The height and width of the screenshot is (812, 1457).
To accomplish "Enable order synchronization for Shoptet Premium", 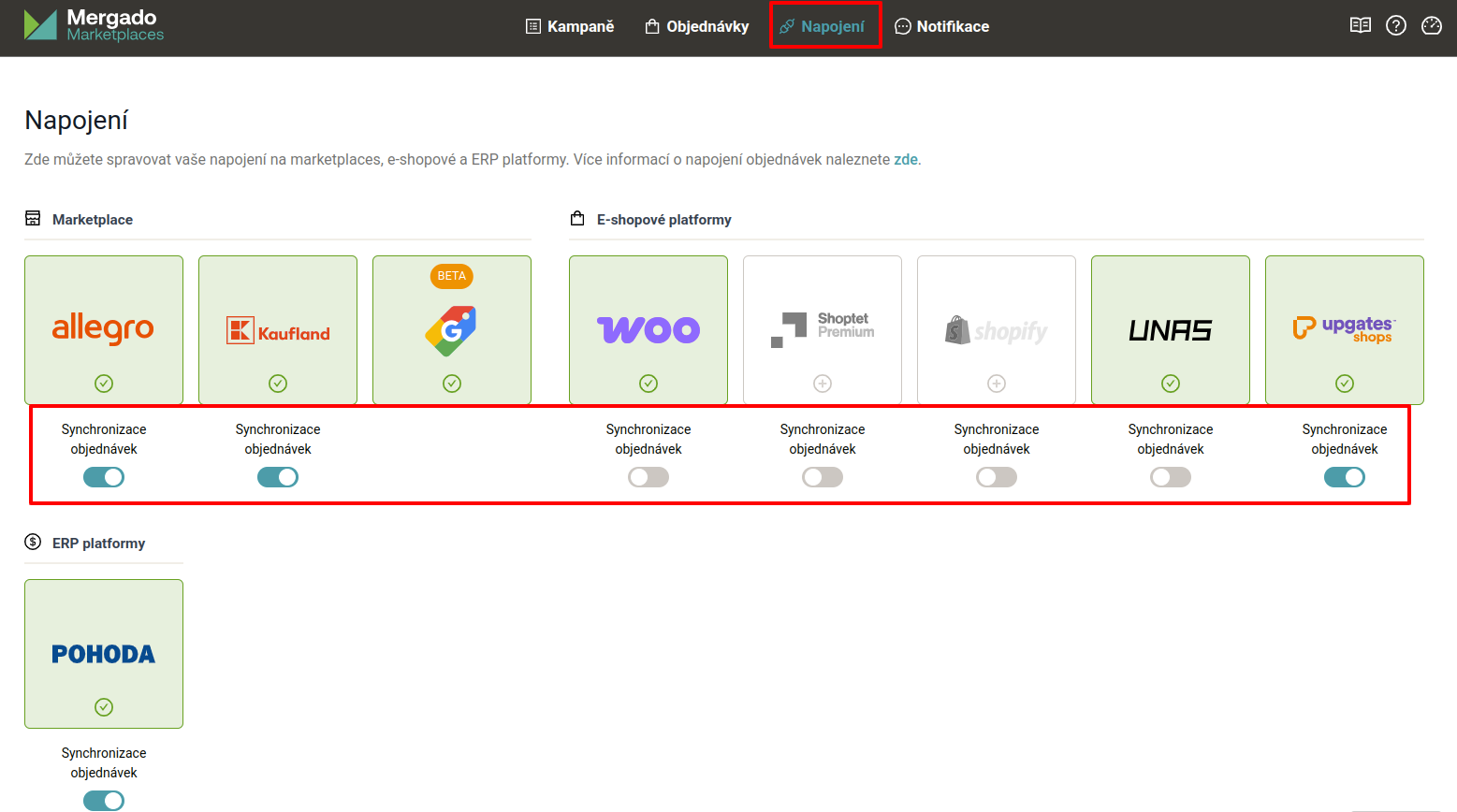I will point(823,477).
